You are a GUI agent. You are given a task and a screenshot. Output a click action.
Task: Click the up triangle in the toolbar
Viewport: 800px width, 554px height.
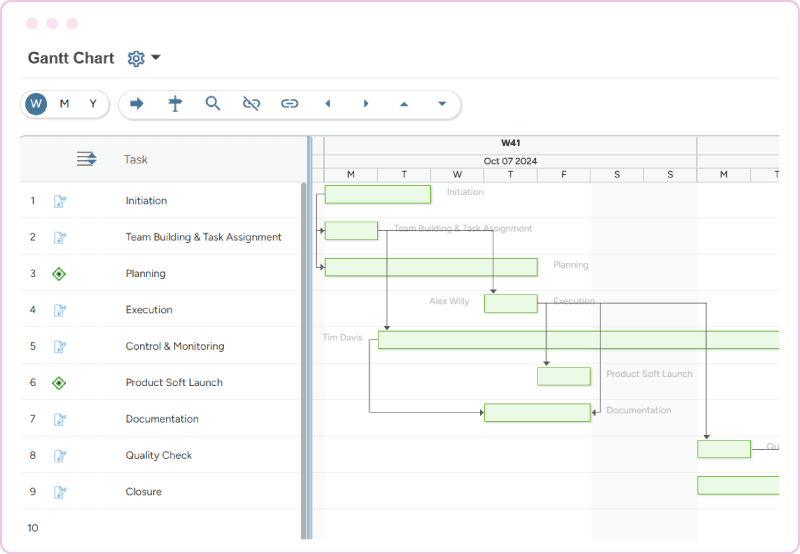pyautogui.click(x=404, y=104)
